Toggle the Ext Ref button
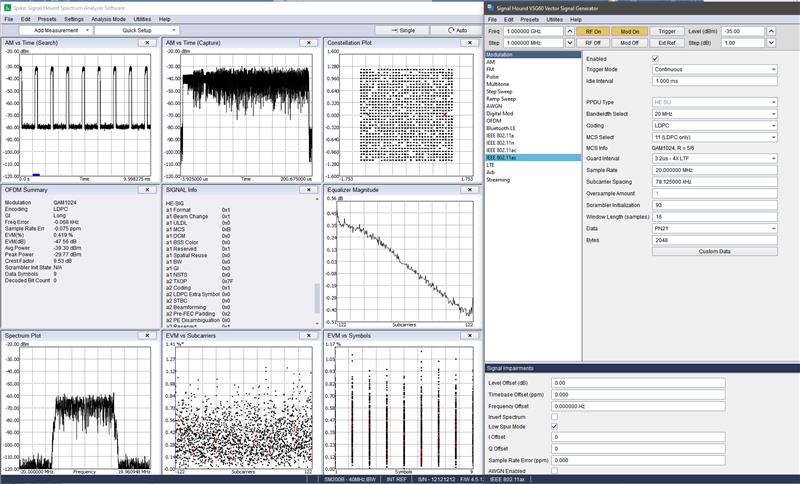Viewport: 800px width, 484px height. click(667, 43)
